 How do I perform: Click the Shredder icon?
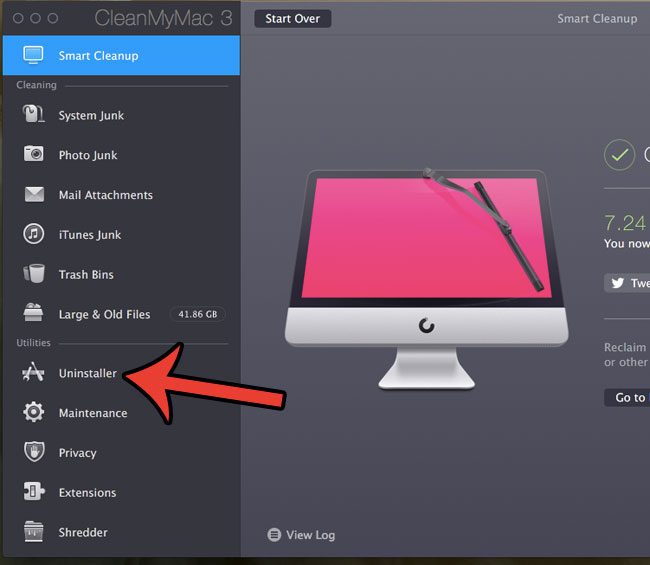(x=33, y=531)
